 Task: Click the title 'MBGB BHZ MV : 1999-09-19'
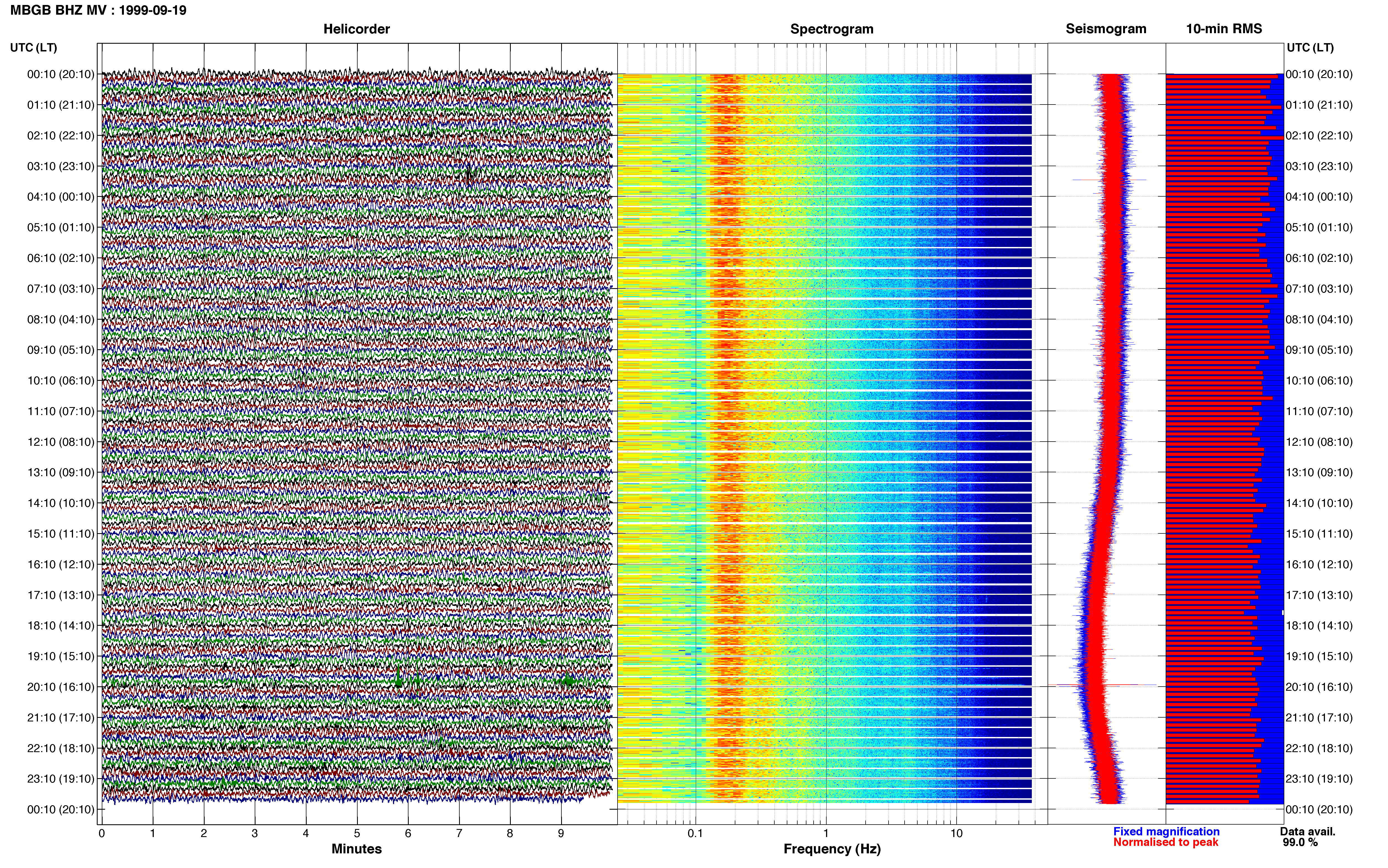coord(98,10)
